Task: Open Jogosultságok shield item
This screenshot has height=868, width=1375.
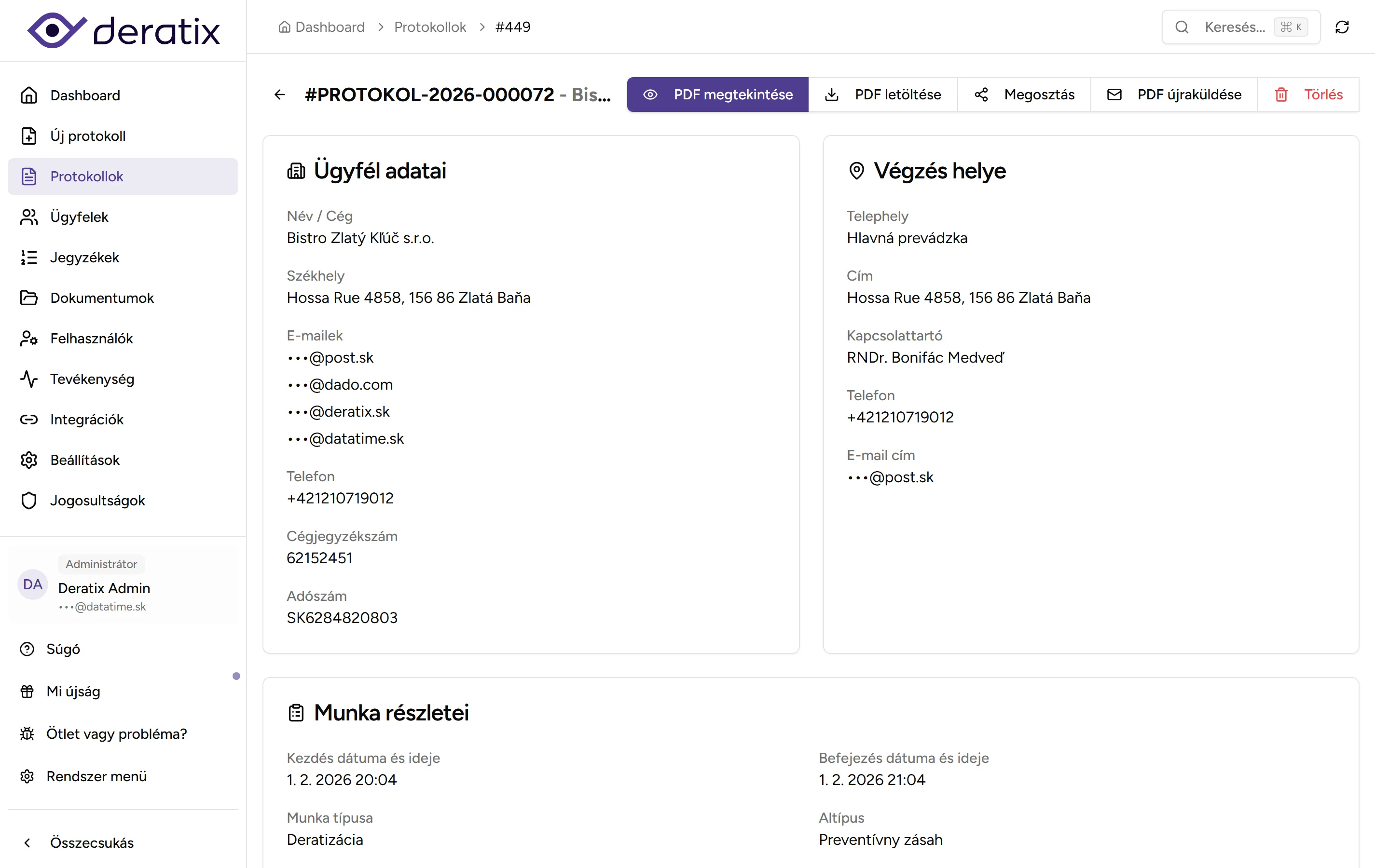Action: point(97,501)
